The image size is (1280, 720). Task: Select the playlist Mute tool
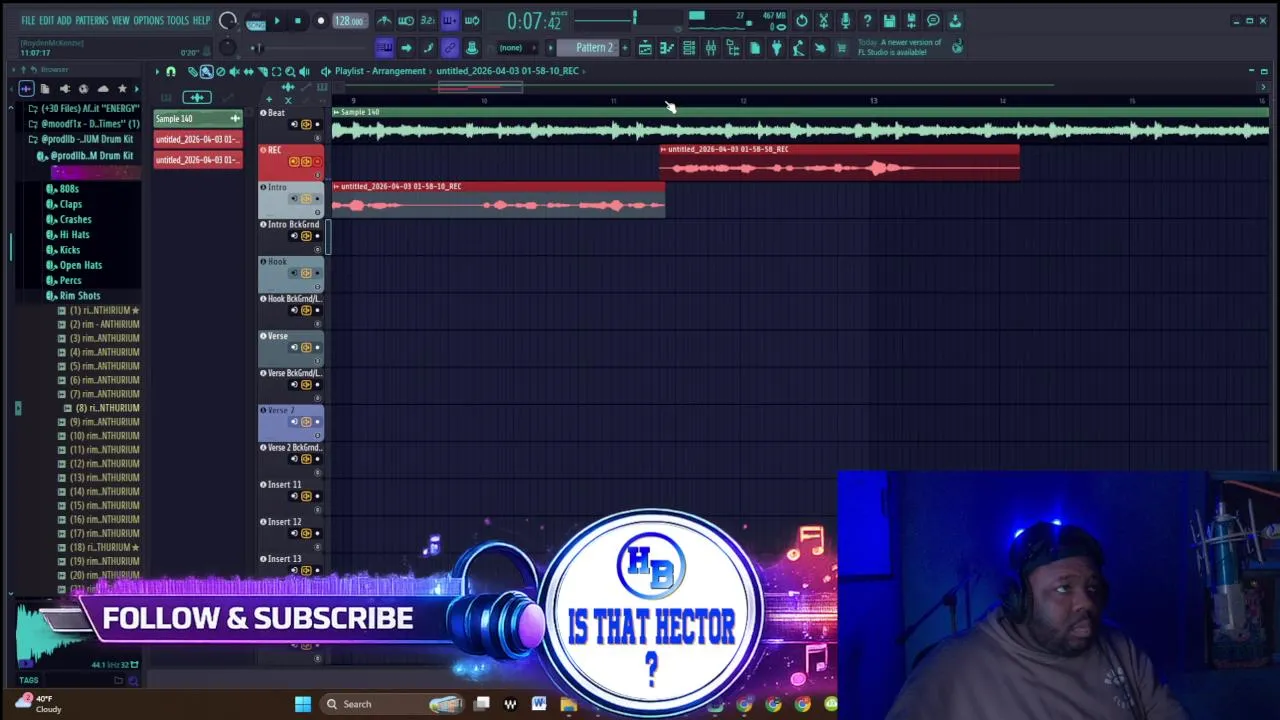(235, 71)
